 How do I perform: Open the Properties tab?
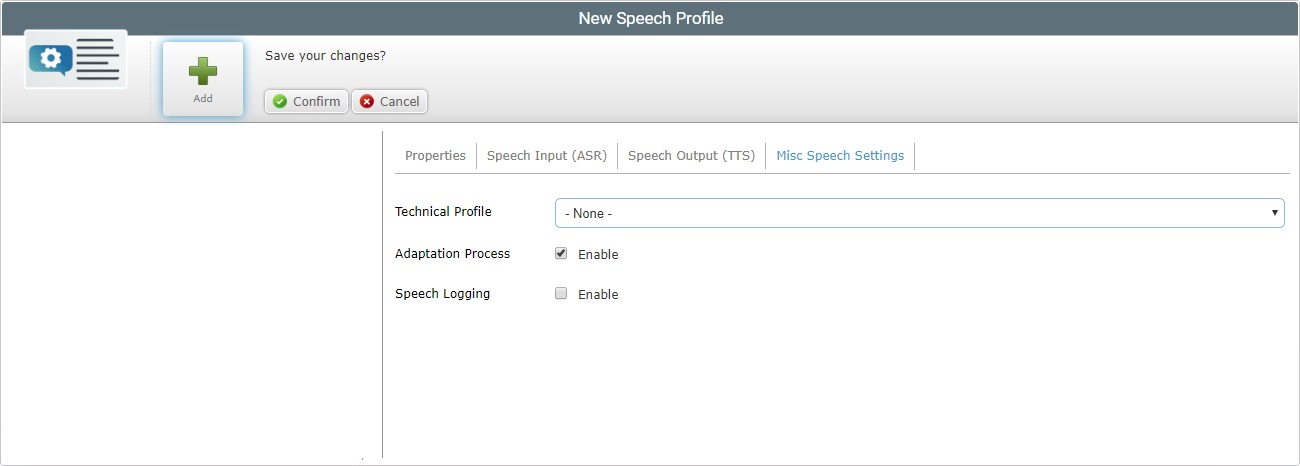point(435,156)
